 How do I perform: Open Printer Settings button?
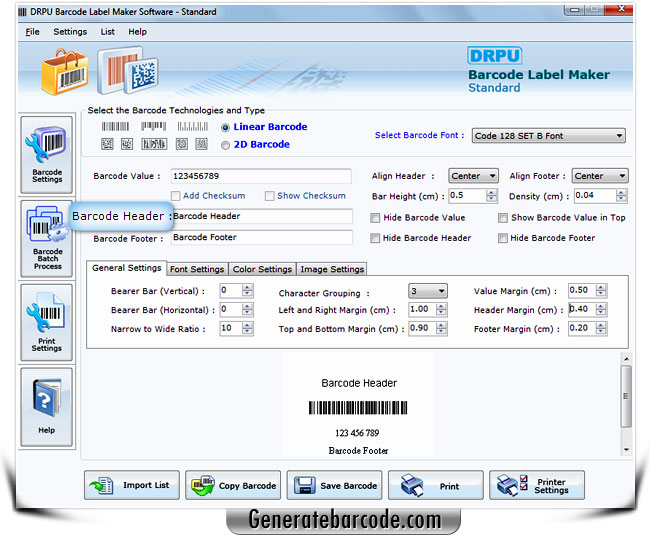coord(537,485)
